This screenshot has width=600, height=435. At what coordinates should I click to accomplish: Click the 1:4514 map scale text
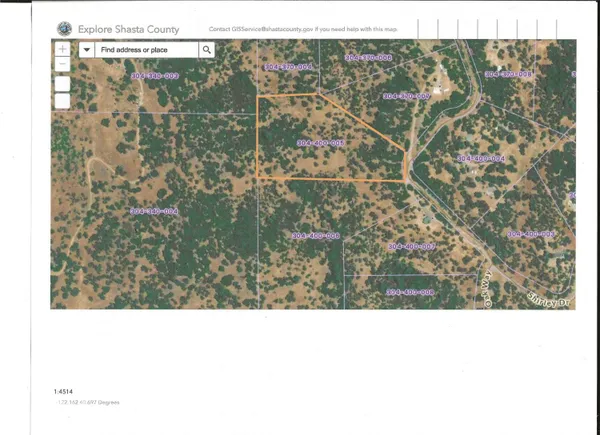click(x=67, y=391)
